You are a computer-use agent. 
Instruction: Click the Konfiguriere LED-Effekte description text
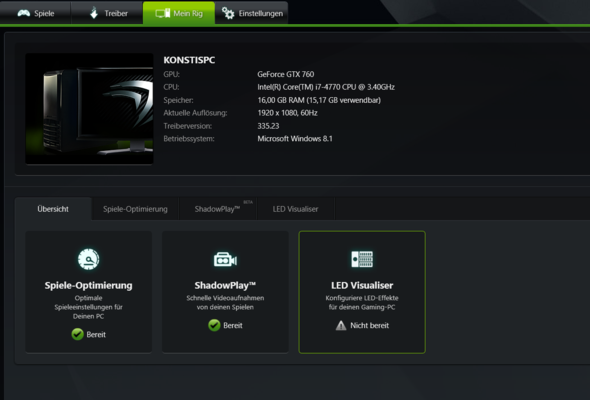[362, 303]
